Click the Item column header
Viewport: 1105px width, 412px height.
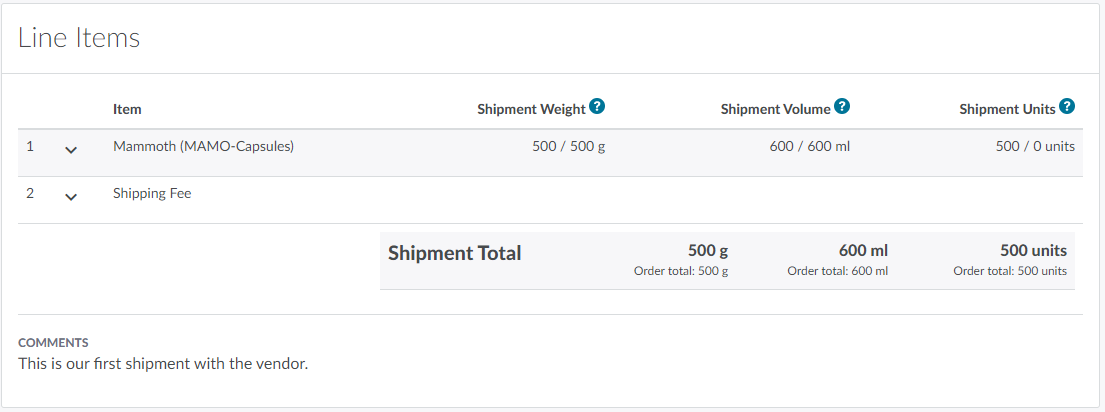pos(127,109)
